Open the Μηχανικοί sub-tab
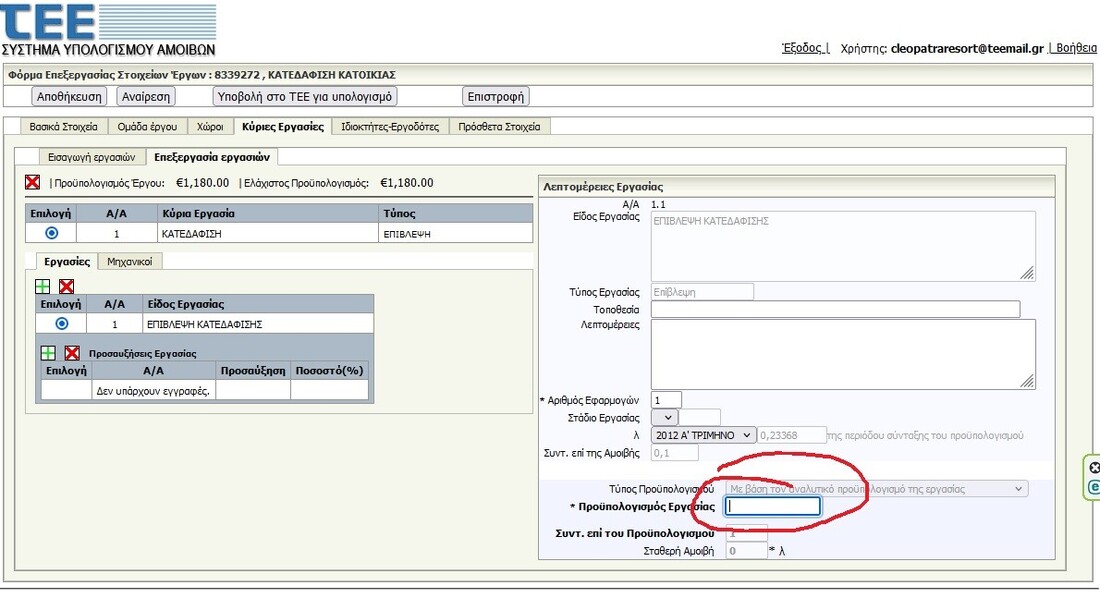 pyautogui.click(x=130, y=262)
